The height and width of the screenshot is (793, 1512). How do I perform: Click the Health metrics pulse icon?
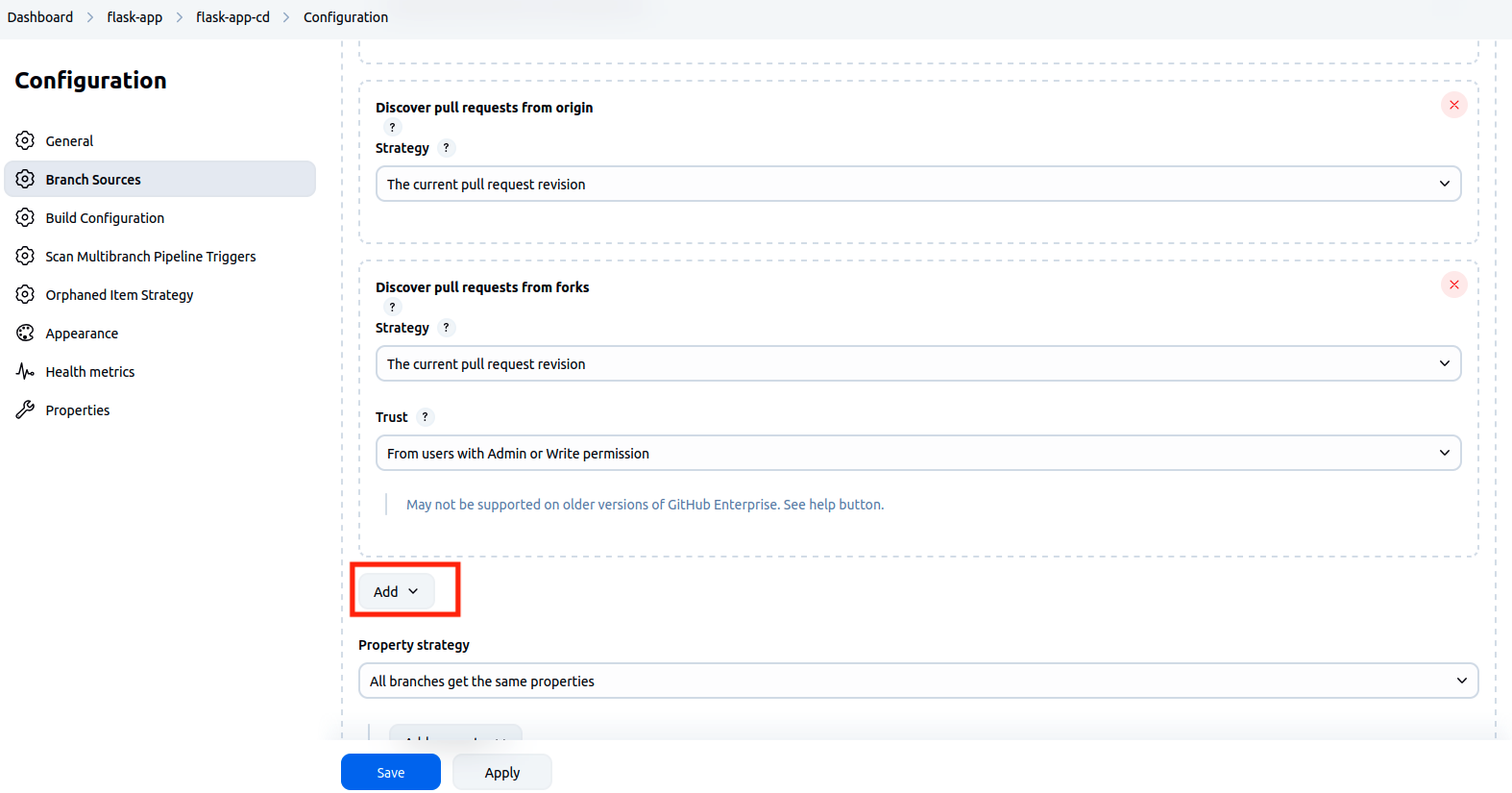(x=25, y=371)
